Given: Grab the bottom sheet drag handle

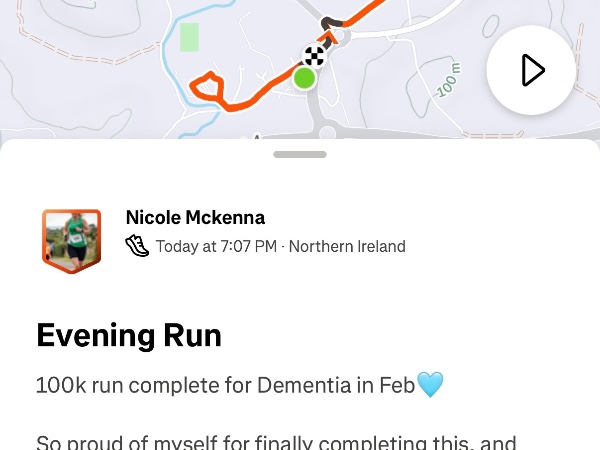Looking at the screenshot, I should (299, 154).
